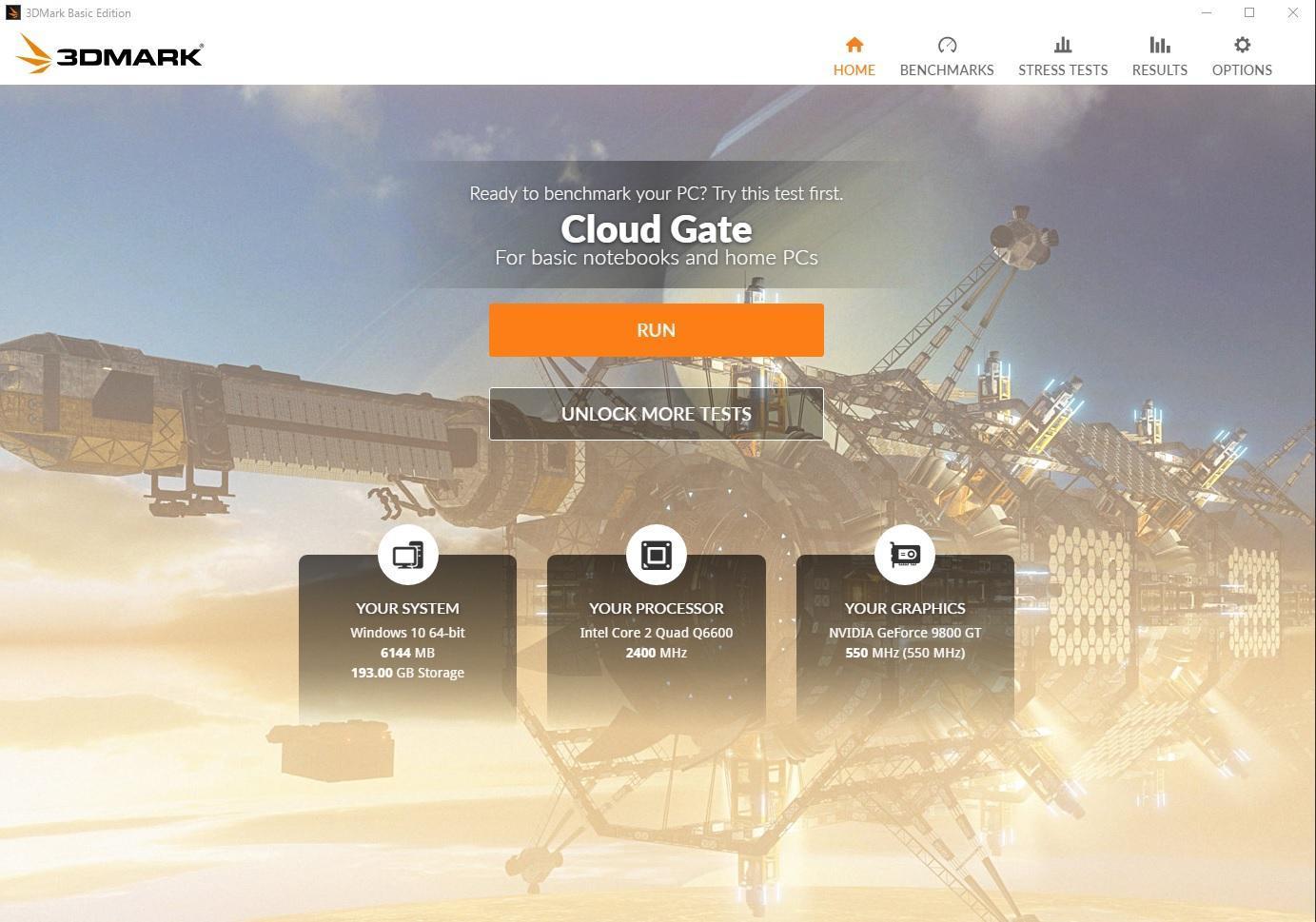Screen dimensions: 1316x922
Task: Click 'Windows 10 64-bit' text
Action: pyautogui.click(x=407, y=633)
